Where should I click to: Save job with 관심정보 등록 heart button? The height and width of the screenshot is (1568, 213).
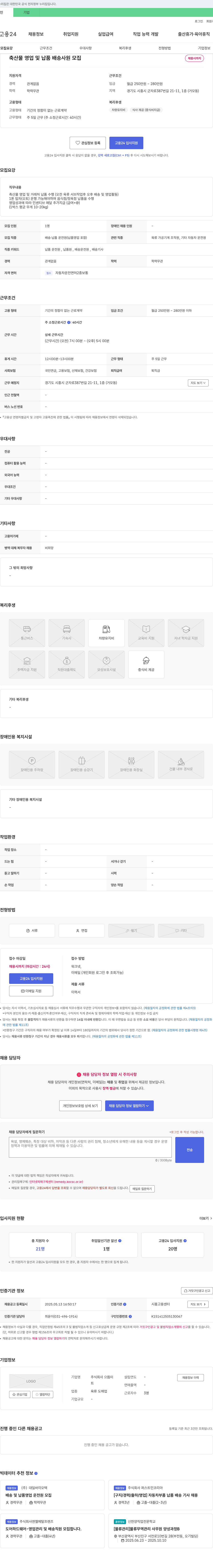tap(88, 143)
